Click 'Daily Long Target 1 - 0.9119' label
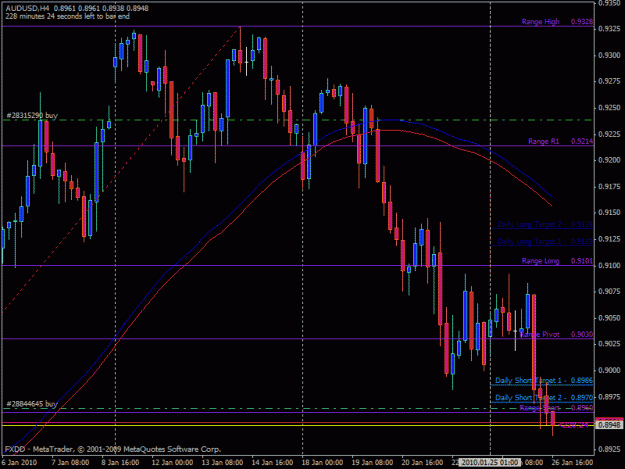Viewport: 625px width, 469px height. point(545,241)
